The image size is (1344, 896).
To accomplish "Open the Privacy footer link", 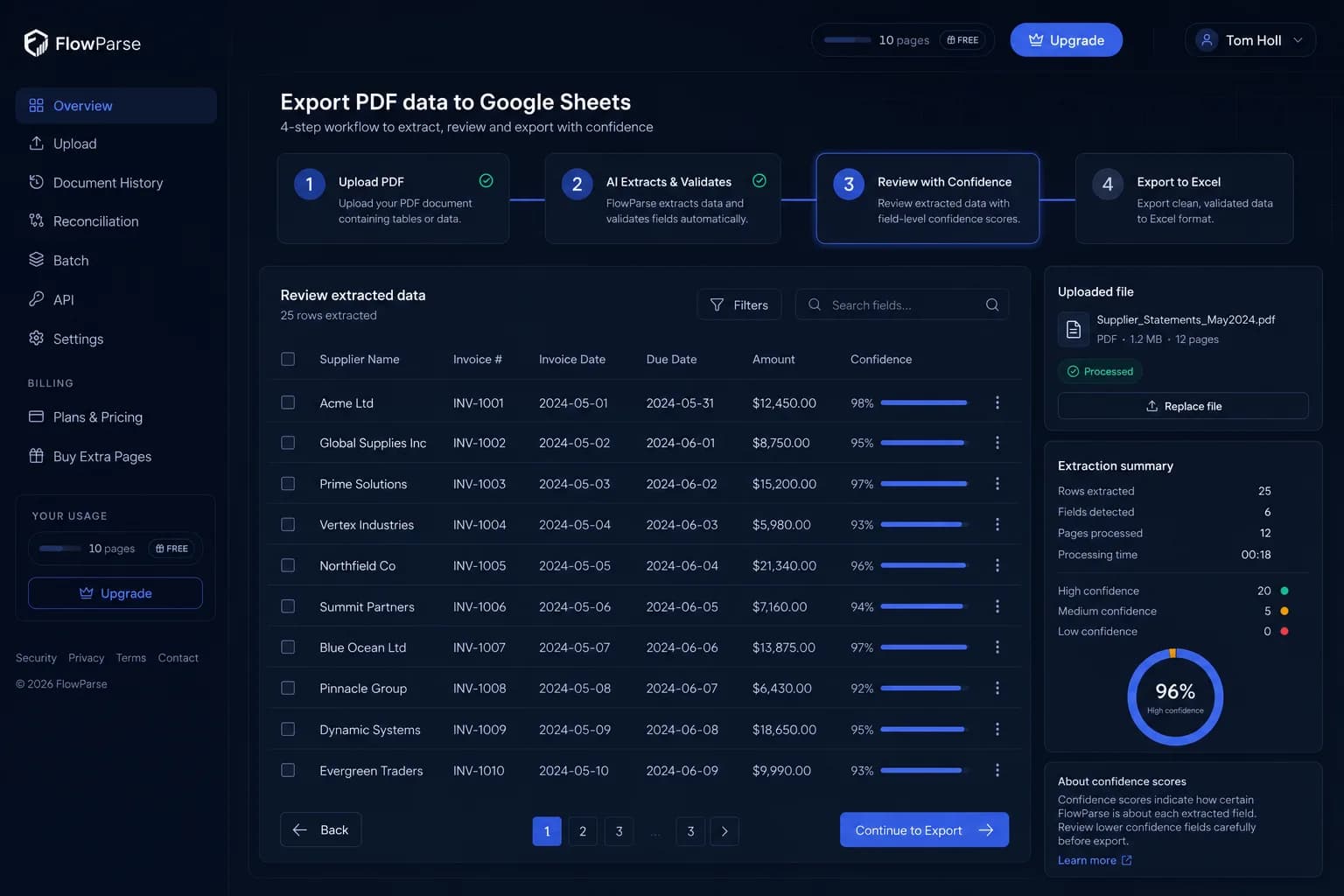I will coord(86,658).
